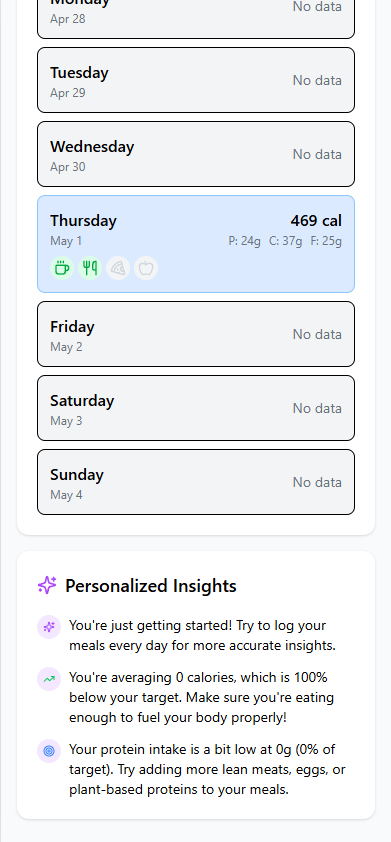Viewport: 391px width, 842px height.
Task: Click the sparkle icon beside Personalized Insights
Action: click(x=47, y=585)
